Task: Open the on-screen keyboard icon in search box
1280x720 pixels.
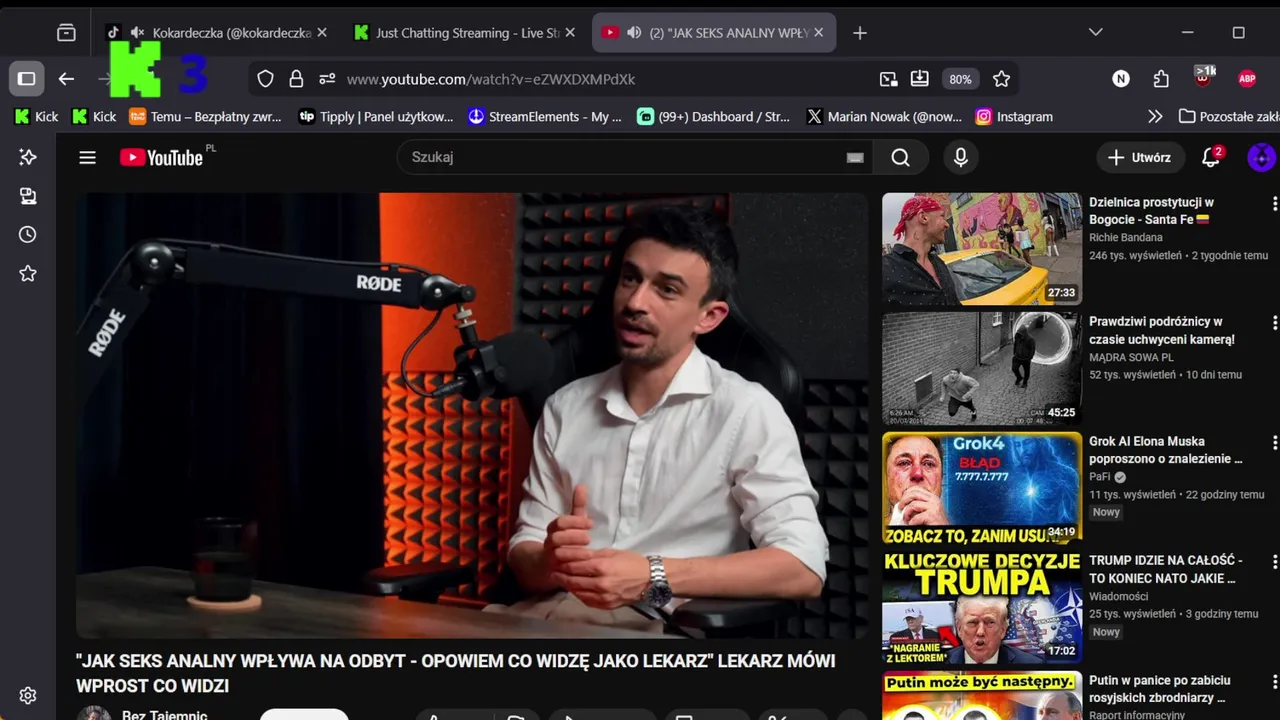Action: (x=855, y=157)
